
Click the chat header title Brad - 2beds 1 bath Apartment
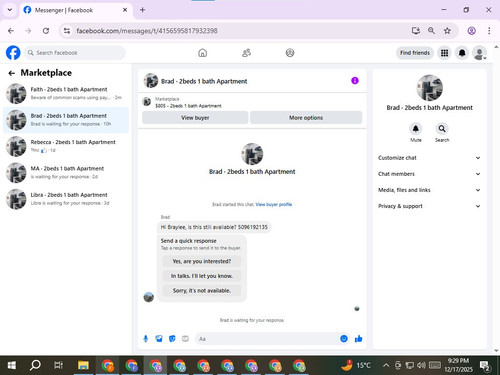point(204,81)
